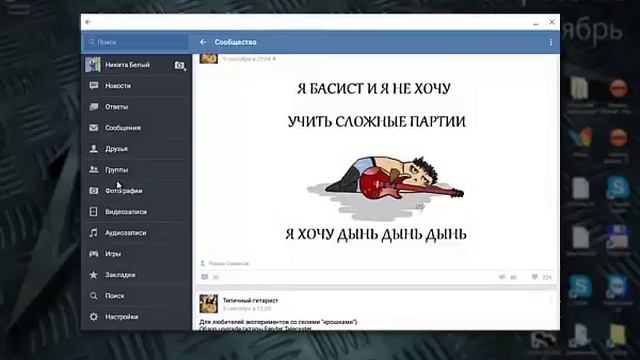Click the Игры label text
The width and height of the screenshot is (640, 360).
click(x=113, y=254)
